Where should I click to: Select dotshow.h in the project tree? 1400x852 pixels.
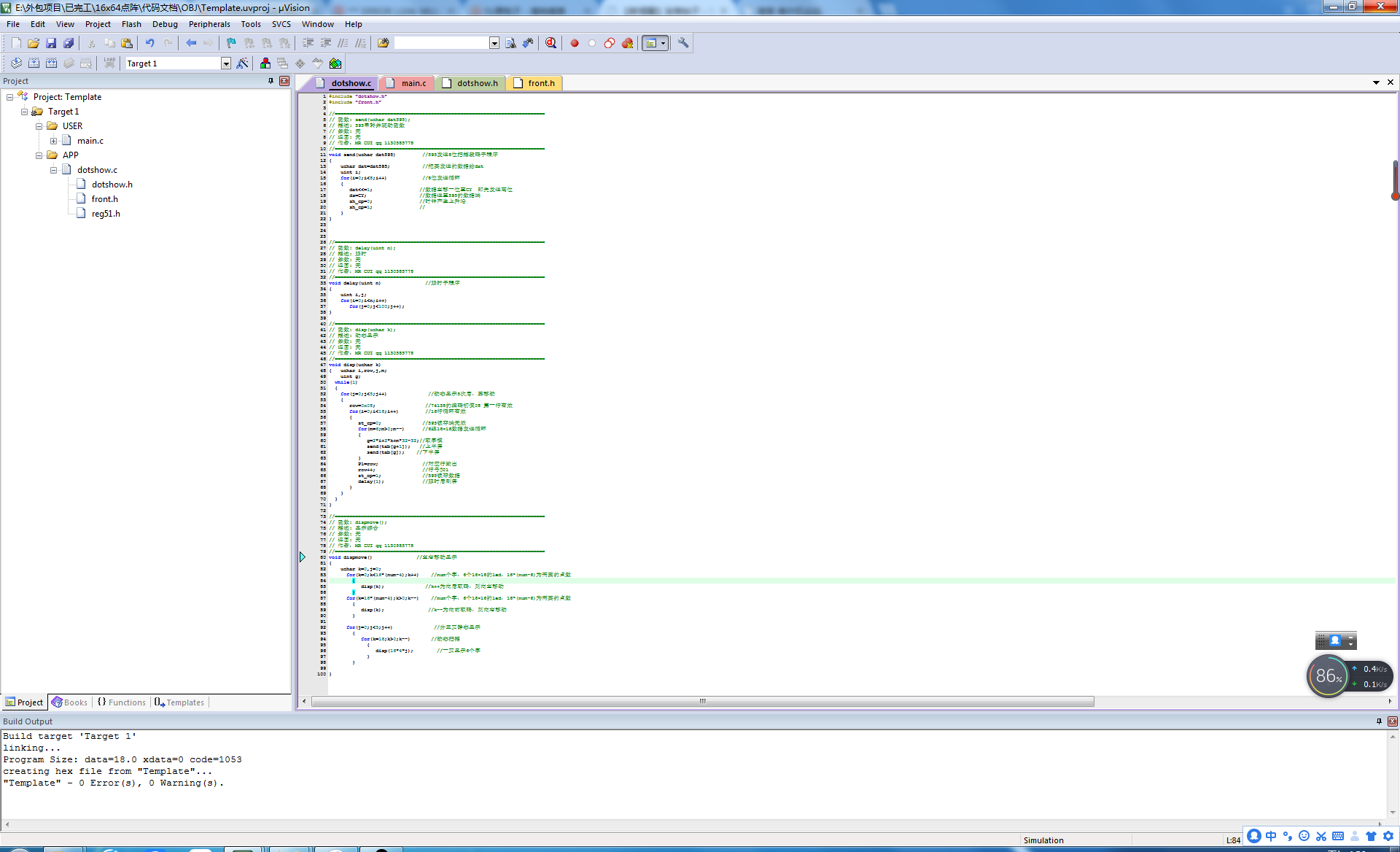pyautogui.click(x=112, y=185)
